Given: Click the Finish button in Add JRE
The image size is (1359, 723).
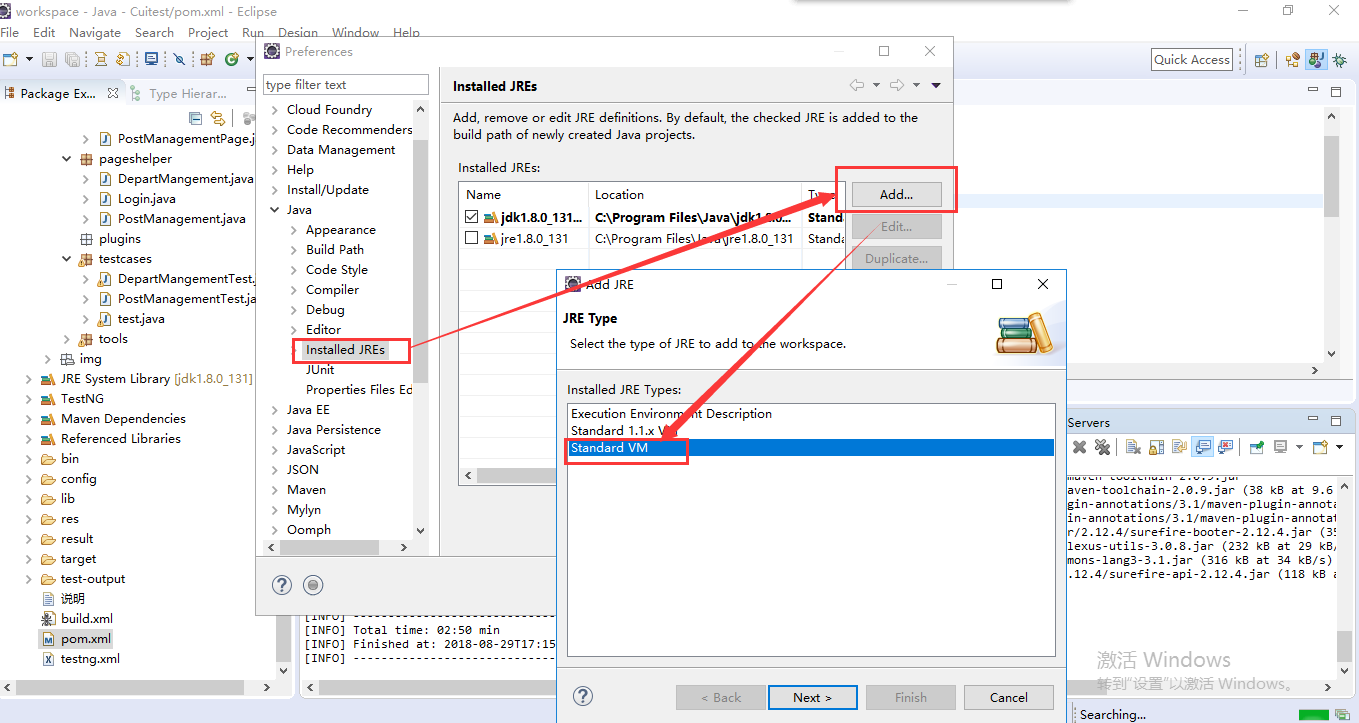Looking at the screenshot, I should point(911,697).
